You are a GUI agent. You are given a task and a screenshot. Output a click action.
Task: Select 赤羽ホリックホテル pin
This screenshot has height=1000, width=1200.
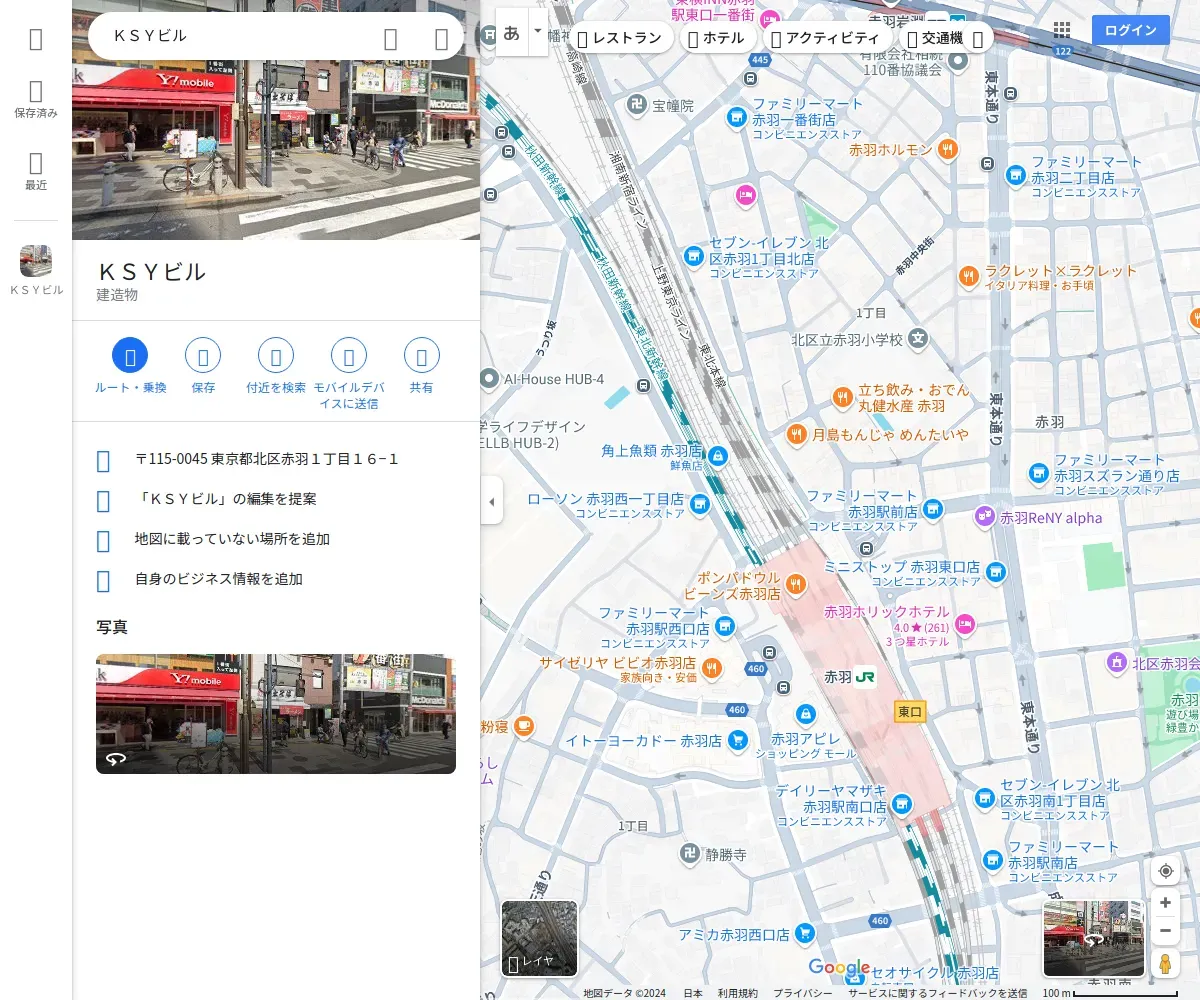pos(965,624)
